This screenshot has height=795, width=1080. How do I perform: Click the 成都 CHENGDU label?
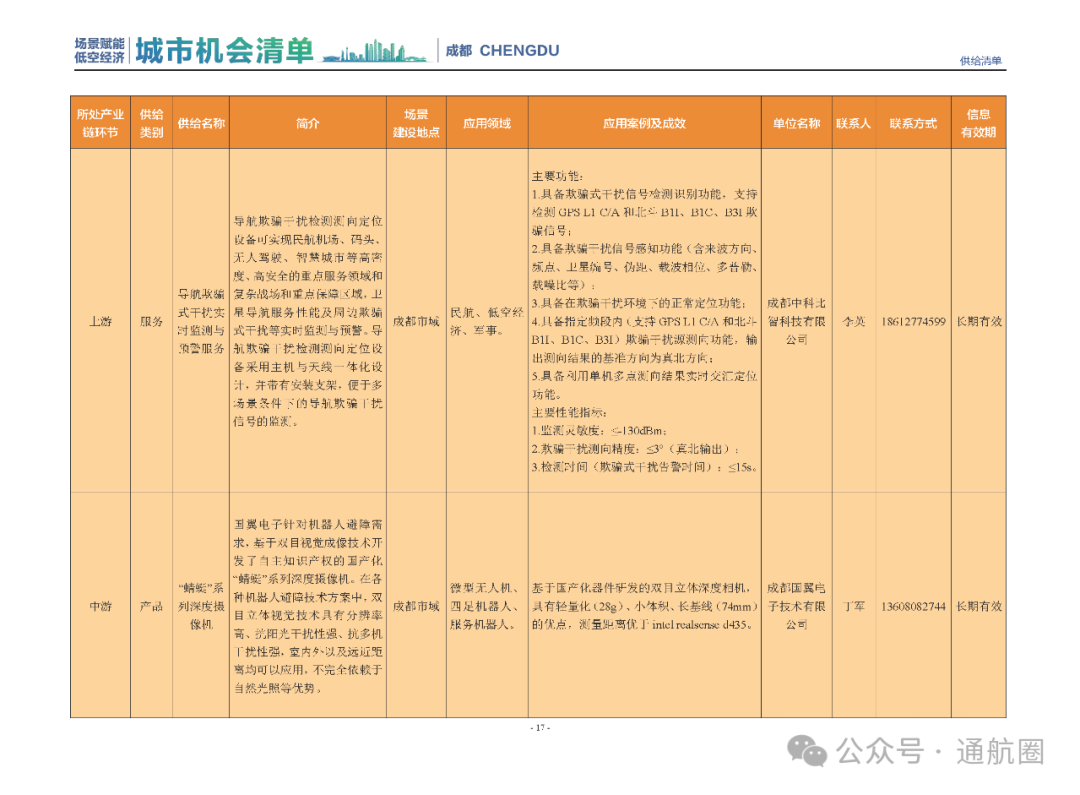(x=502, y=50)
